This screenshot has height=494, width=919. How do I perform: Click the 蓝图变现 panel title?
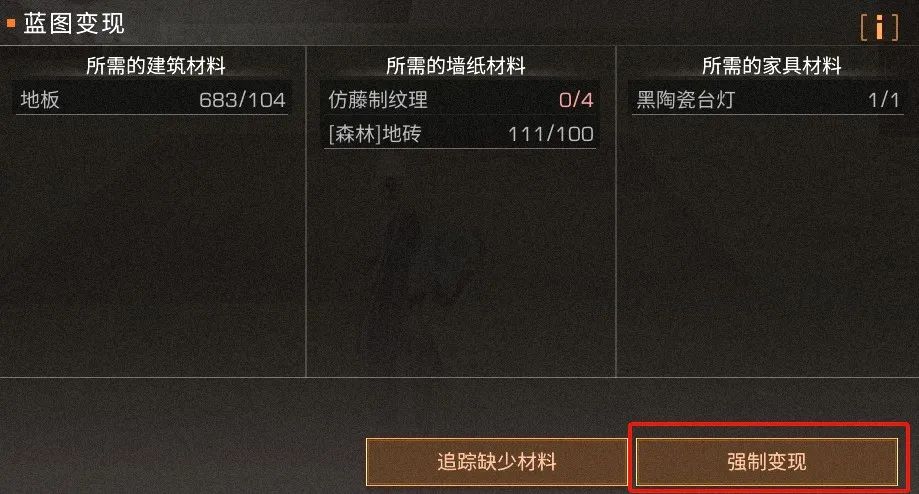pyautogui.click(x=74, y=23)
